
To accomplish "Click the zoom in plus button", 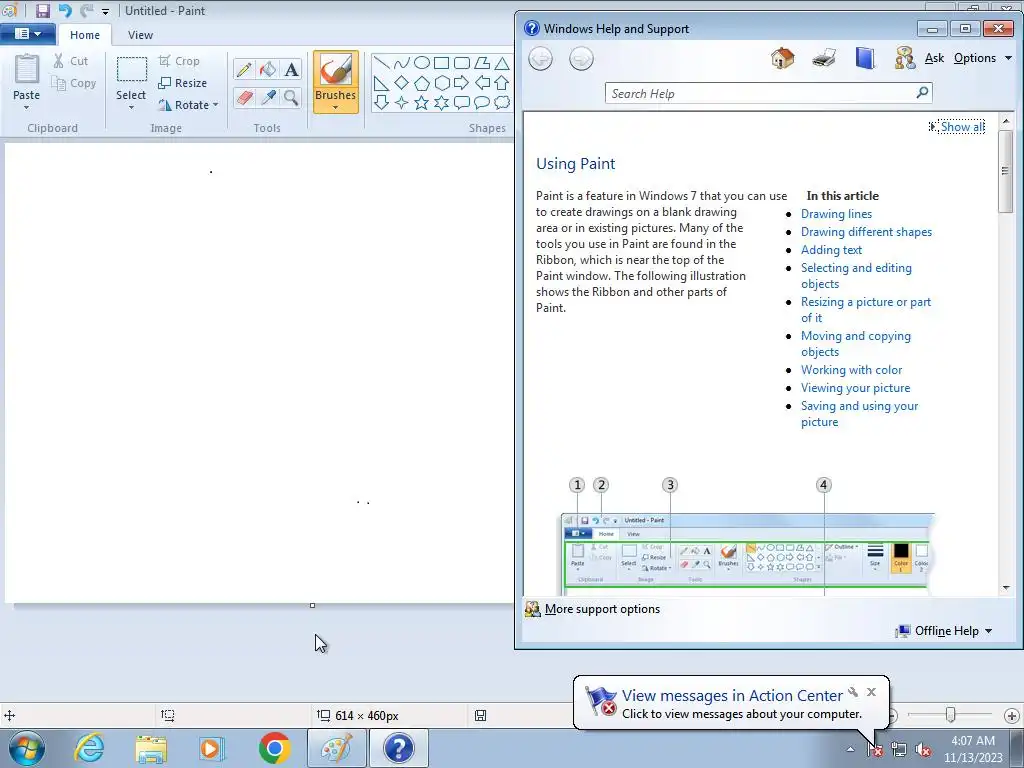I will tap(1011, 716).
